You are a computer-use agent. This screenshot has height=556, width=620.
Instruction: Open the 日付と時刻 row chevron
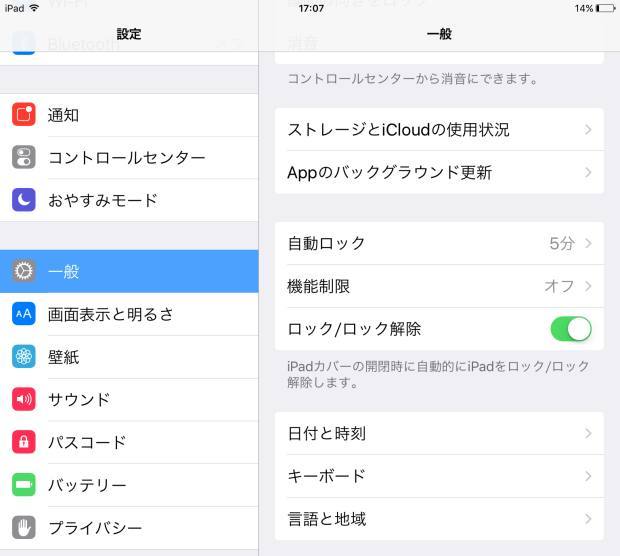pos(588,433)
